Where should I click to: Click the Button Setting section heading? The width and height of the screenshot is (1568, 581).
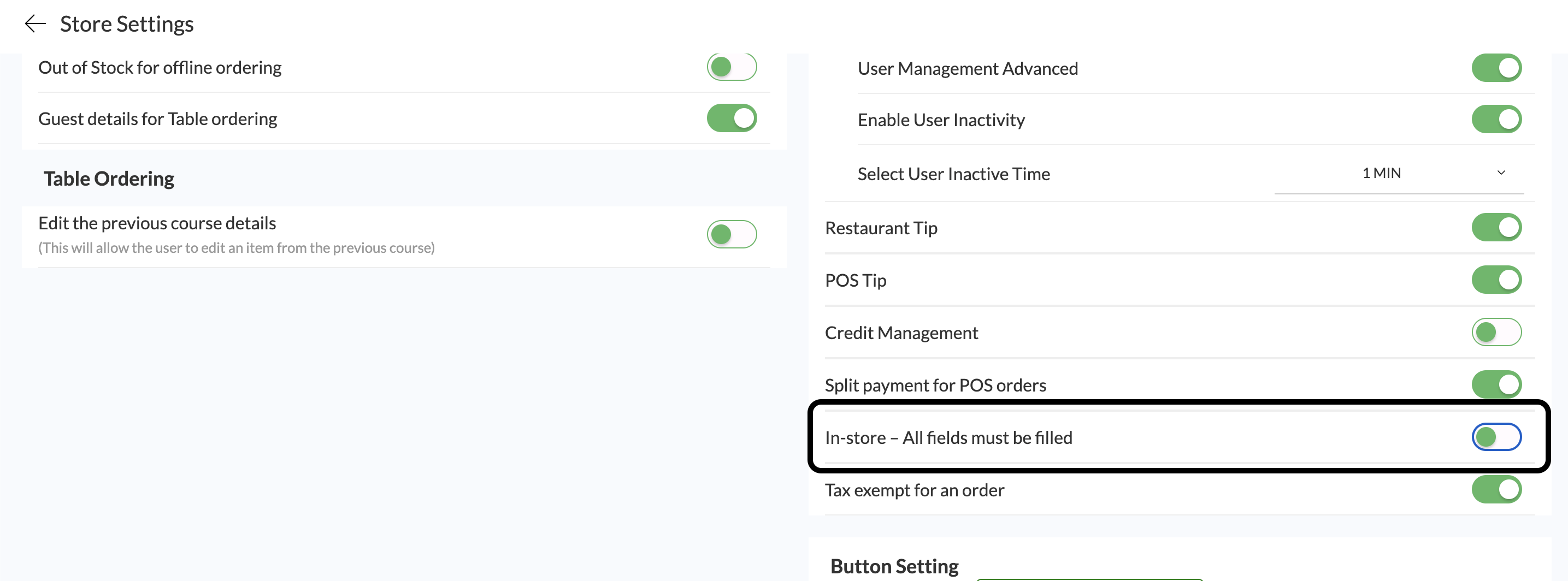[x=894, y=566]
